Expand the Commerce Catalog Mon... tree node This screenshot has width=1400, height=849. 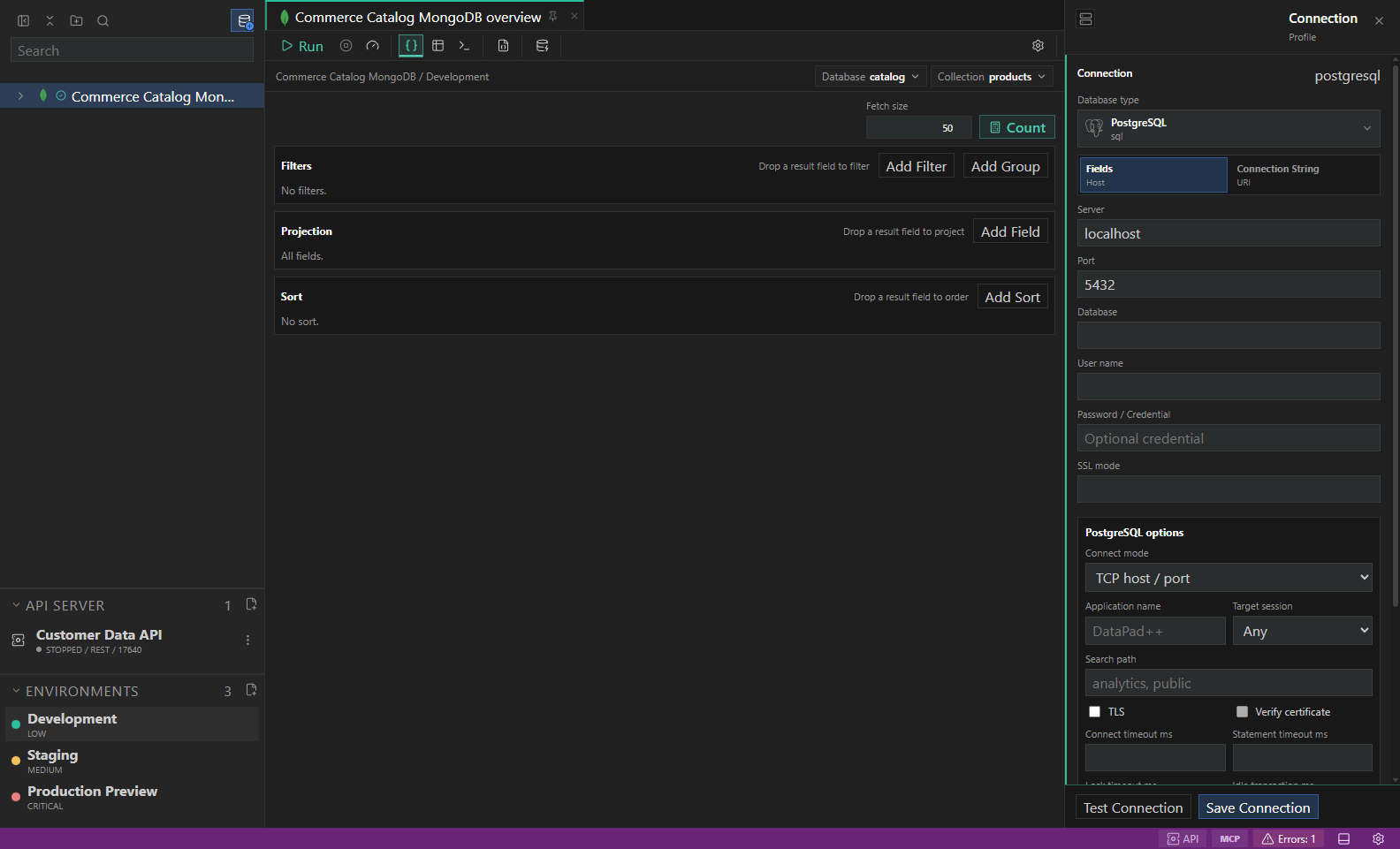tap(20, 96)
